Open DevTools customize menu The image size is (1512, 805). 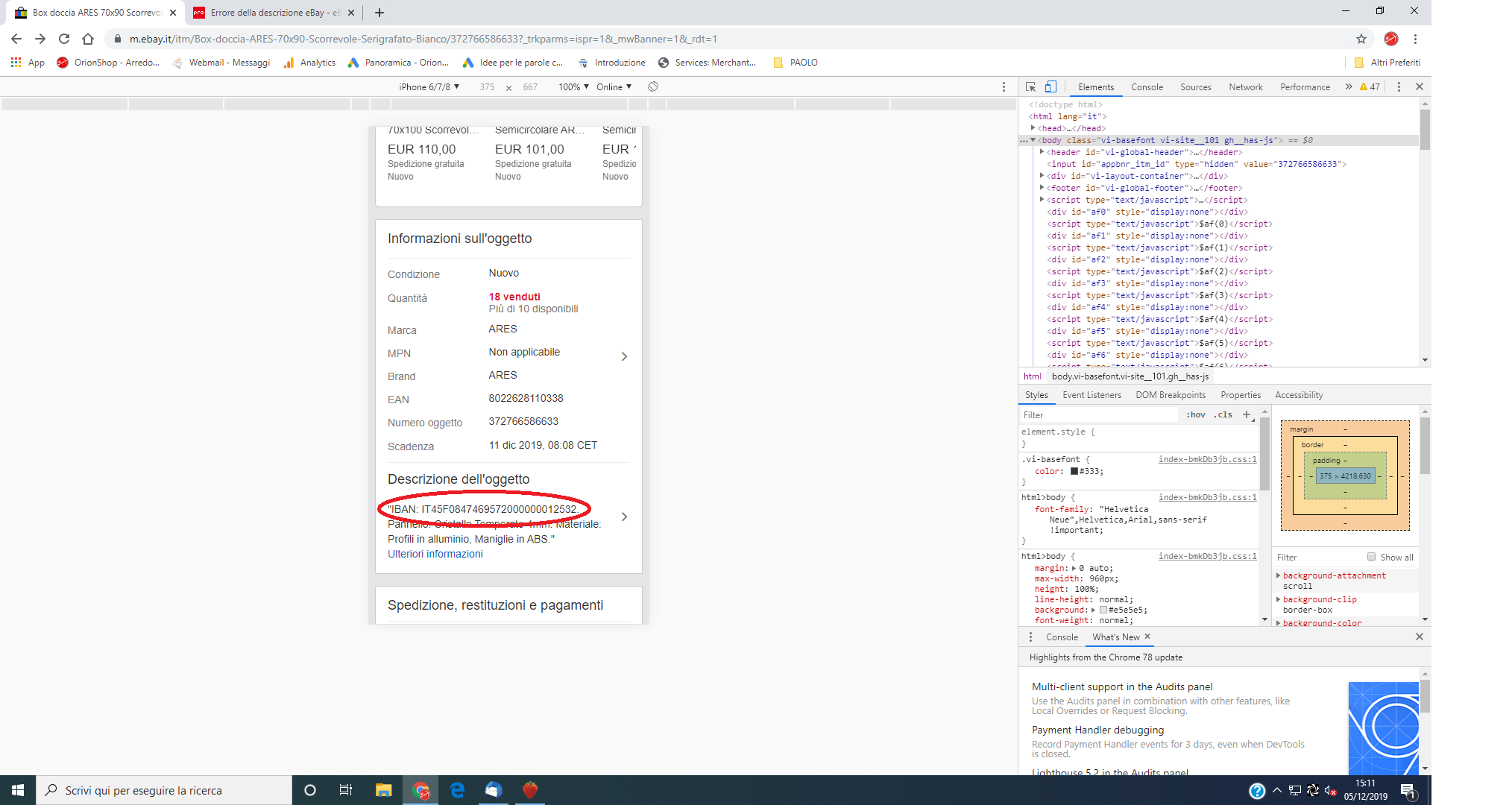click(1399, 87)
